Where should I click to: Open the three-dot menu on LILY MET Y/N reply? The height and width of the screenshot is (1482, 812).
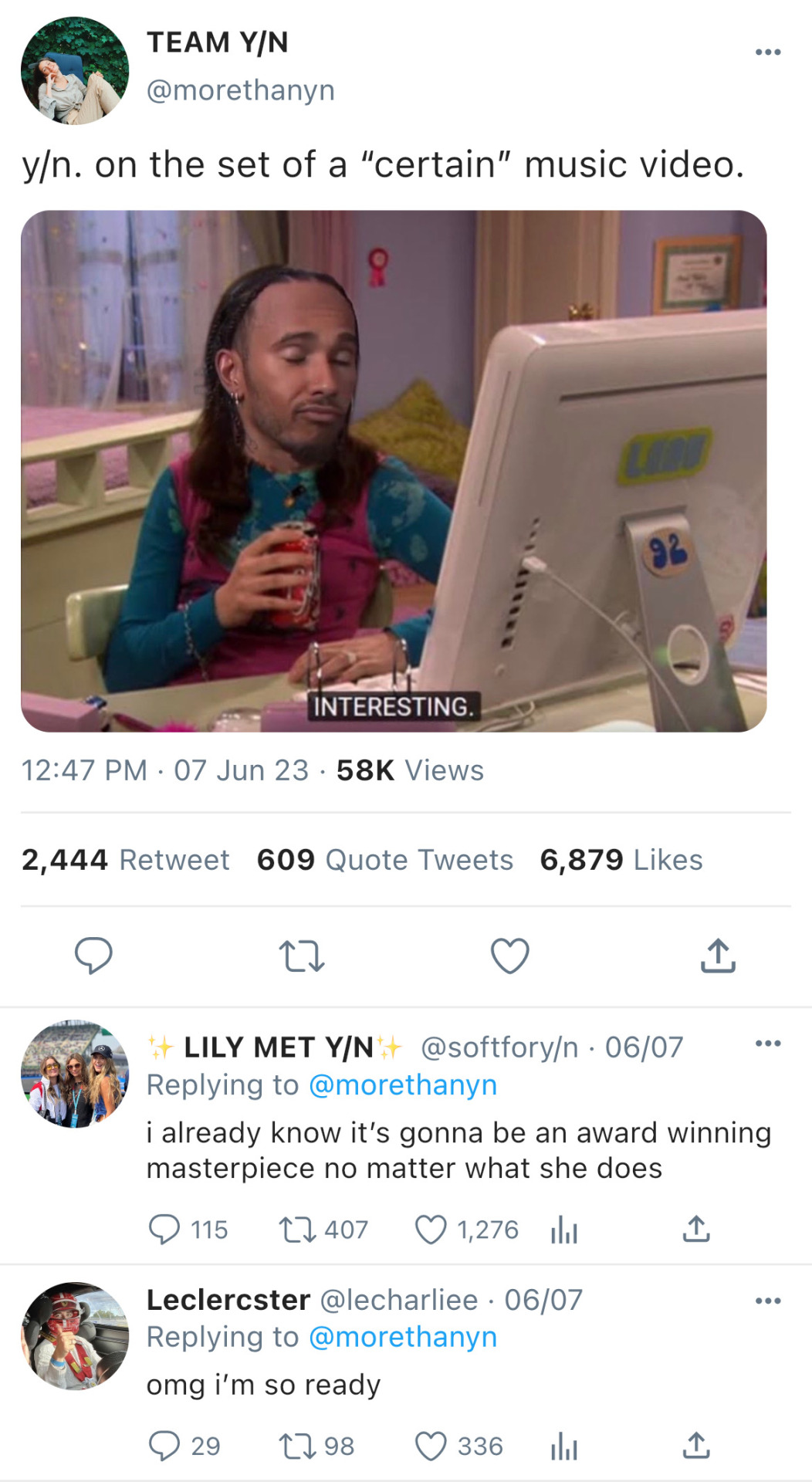click(768, 1044)
